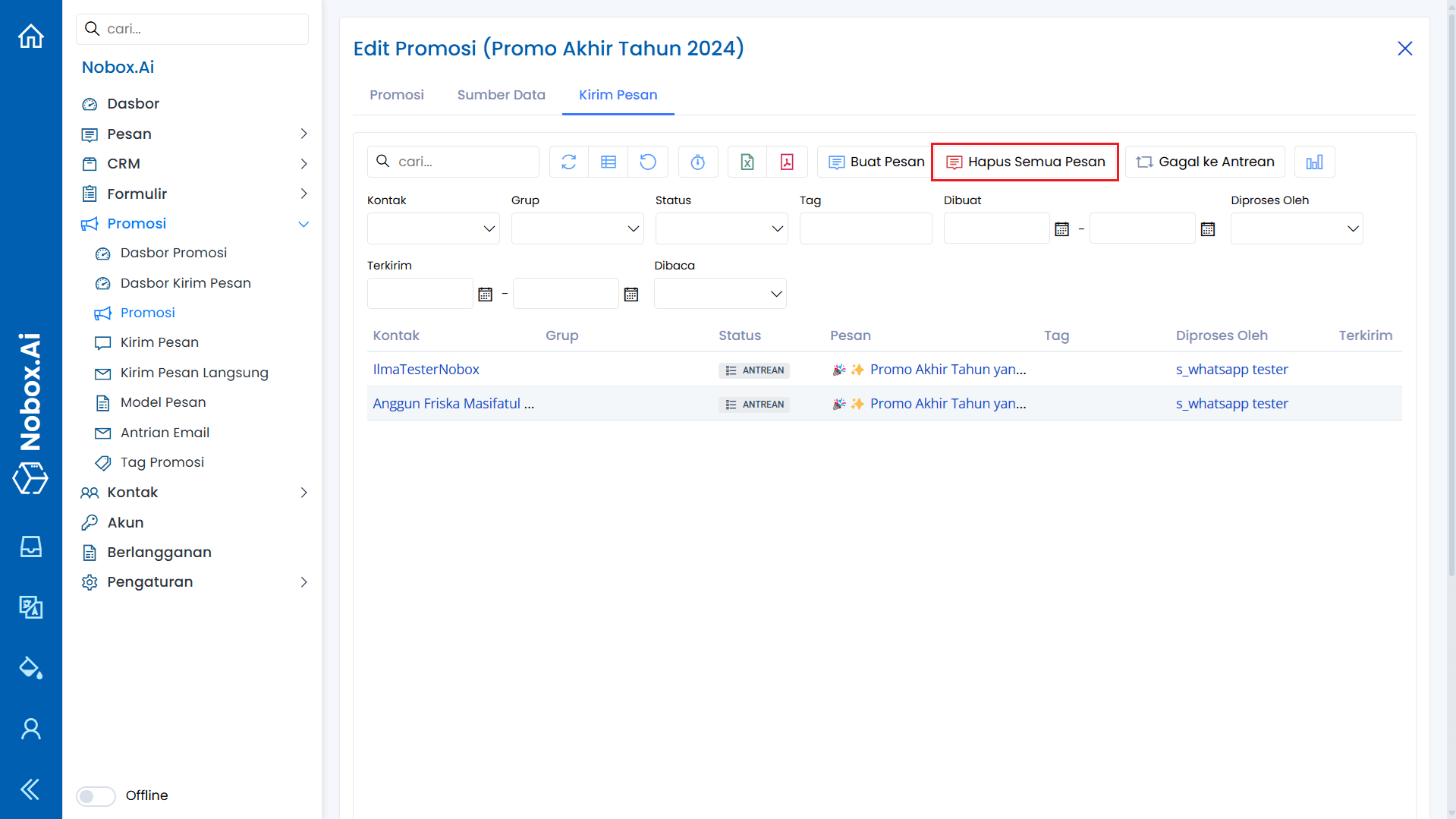Open the IlmaTesterNobox contact link

[x=426, y=370]
